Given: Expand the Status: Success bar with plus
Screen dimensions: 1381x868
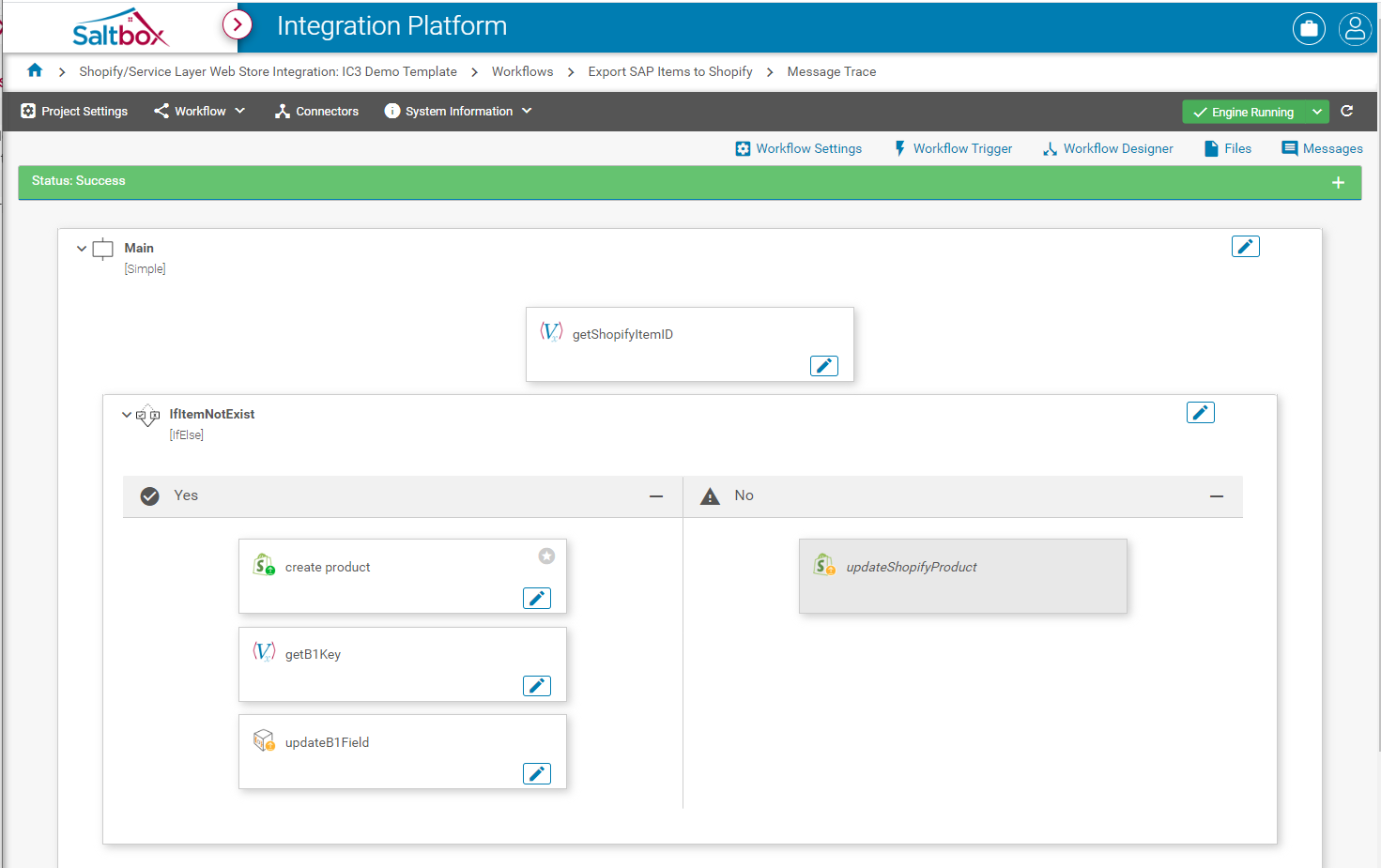Looking at the screenshot, I should (x=1338, y=183).
